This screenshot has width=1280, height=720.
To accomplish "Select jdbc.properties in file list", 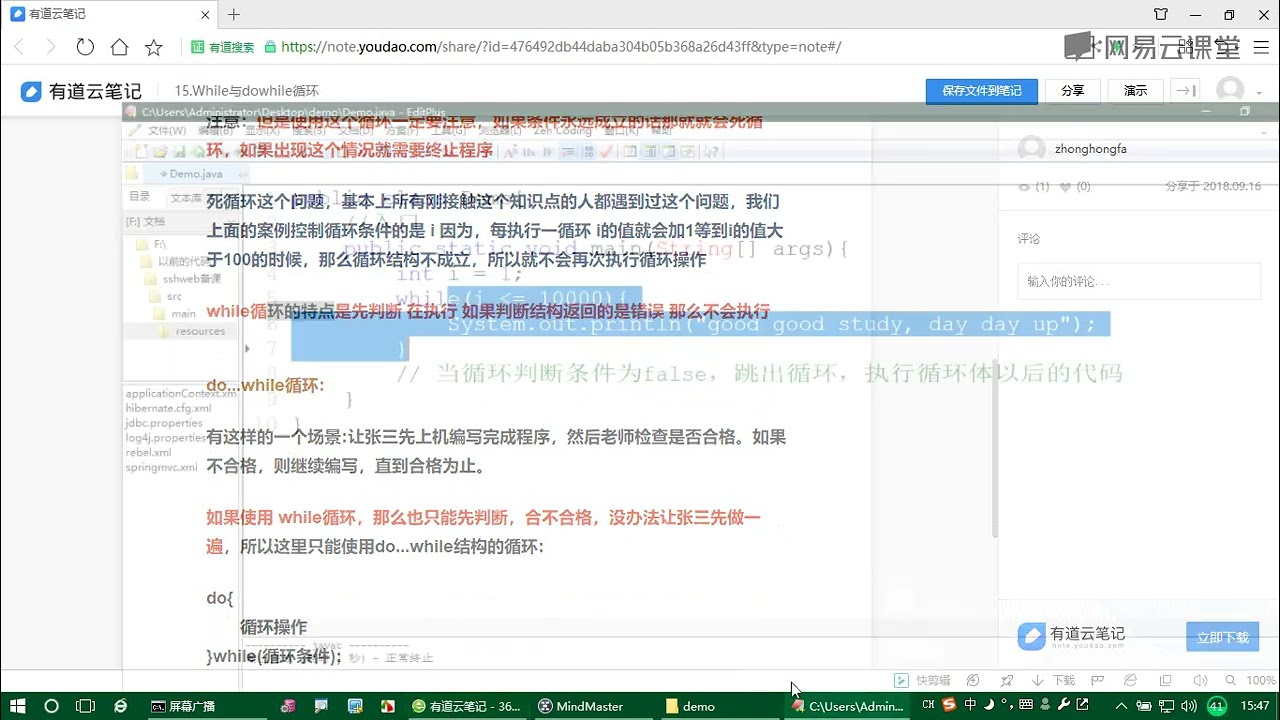I will tap(165, 423).
